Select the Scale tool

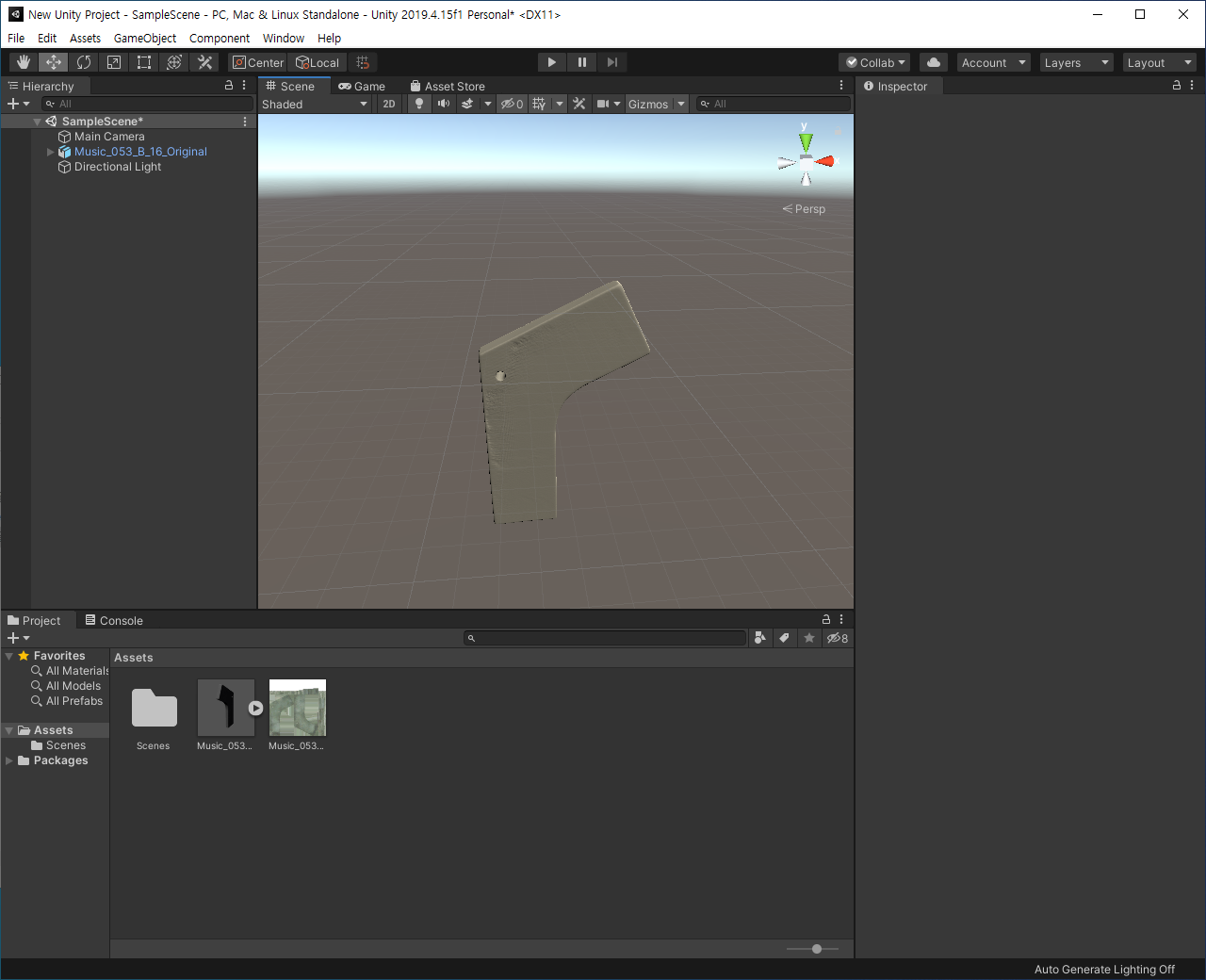(114, 62)
